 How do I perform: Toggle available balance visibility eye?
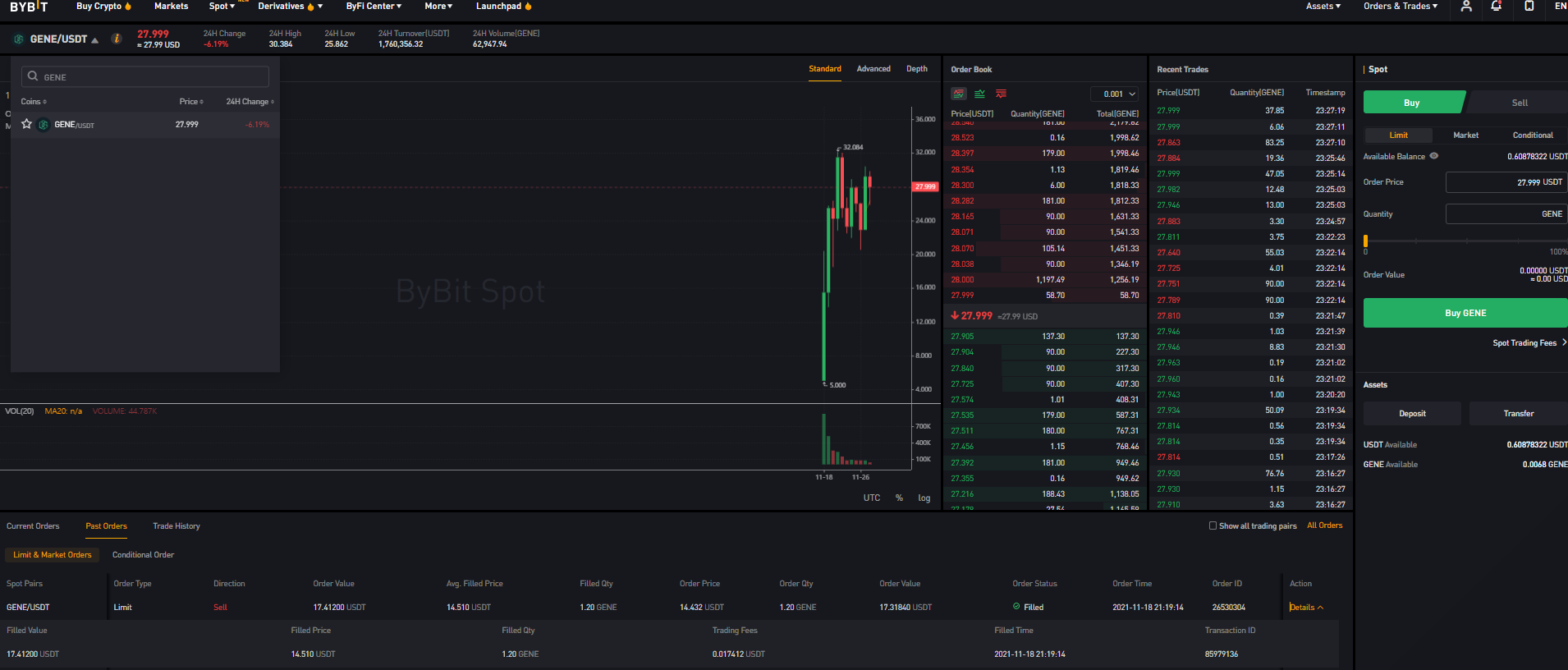(1434, 156)
